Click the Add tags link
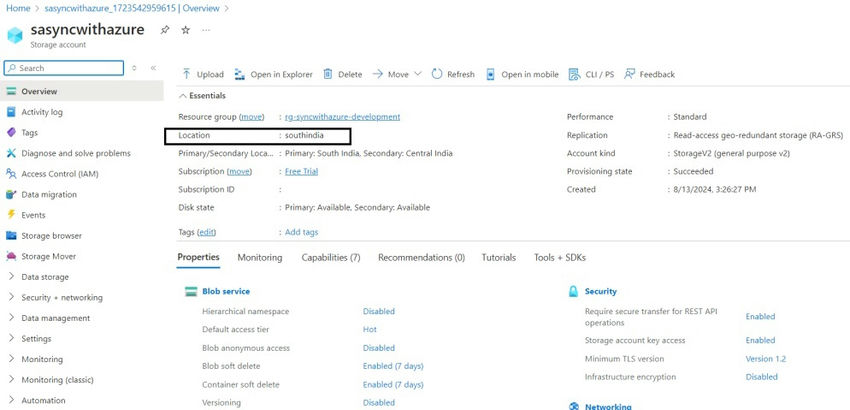The height and width of the screenshot is (410, 850). [x=301, y=232]
